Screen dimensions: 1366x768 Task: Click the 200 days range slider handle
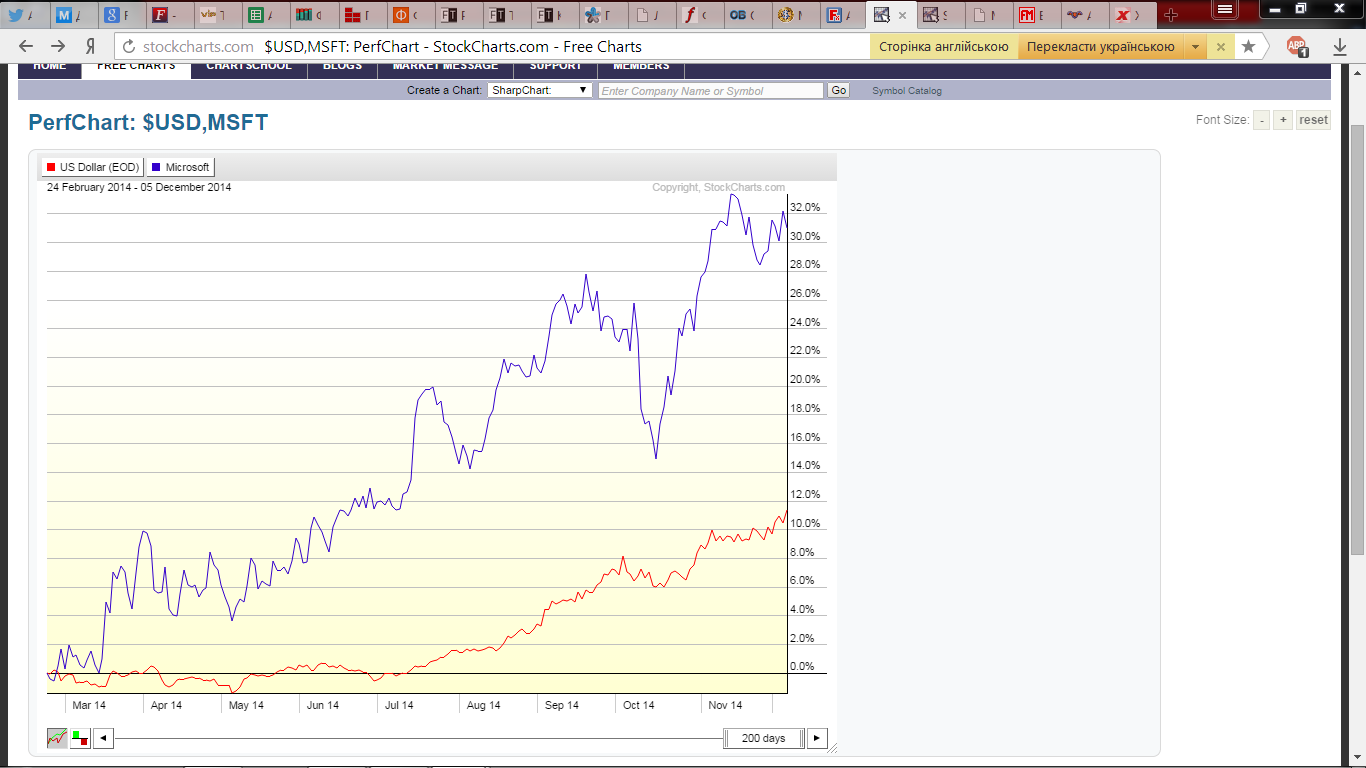click(x=763, y=738)
